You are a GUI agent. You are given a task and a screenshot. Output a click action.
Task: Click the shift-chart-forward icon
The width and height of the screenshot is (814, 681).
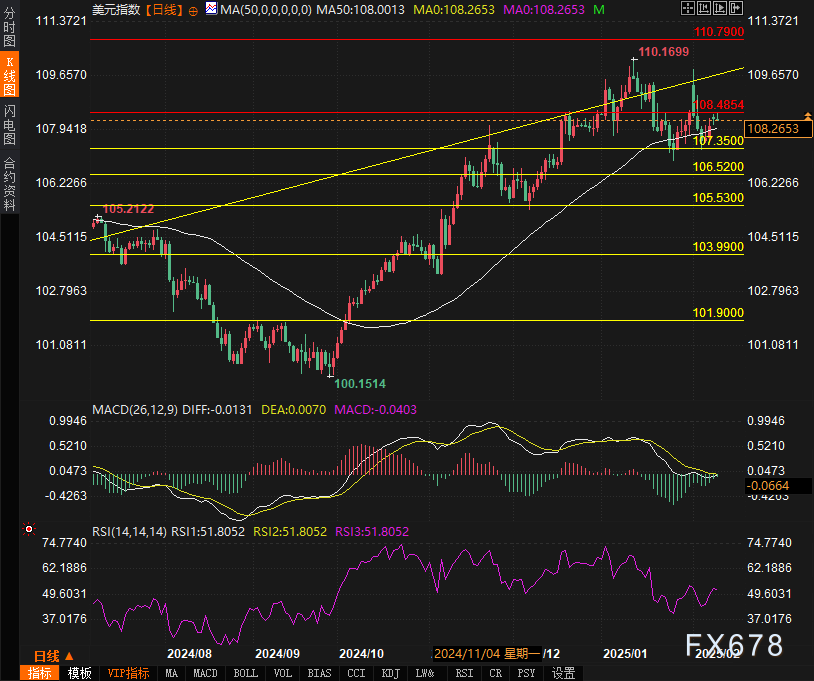736,8
